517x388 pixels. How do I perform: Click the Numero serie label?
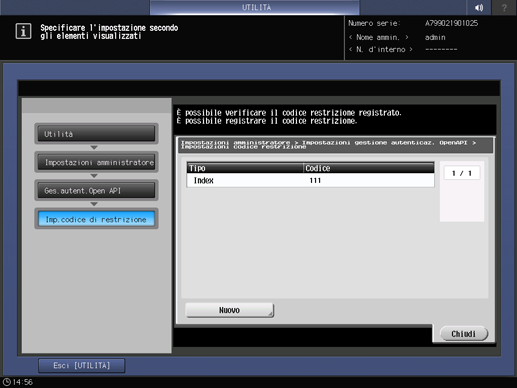pyautogui.click(x=374, y=23)
